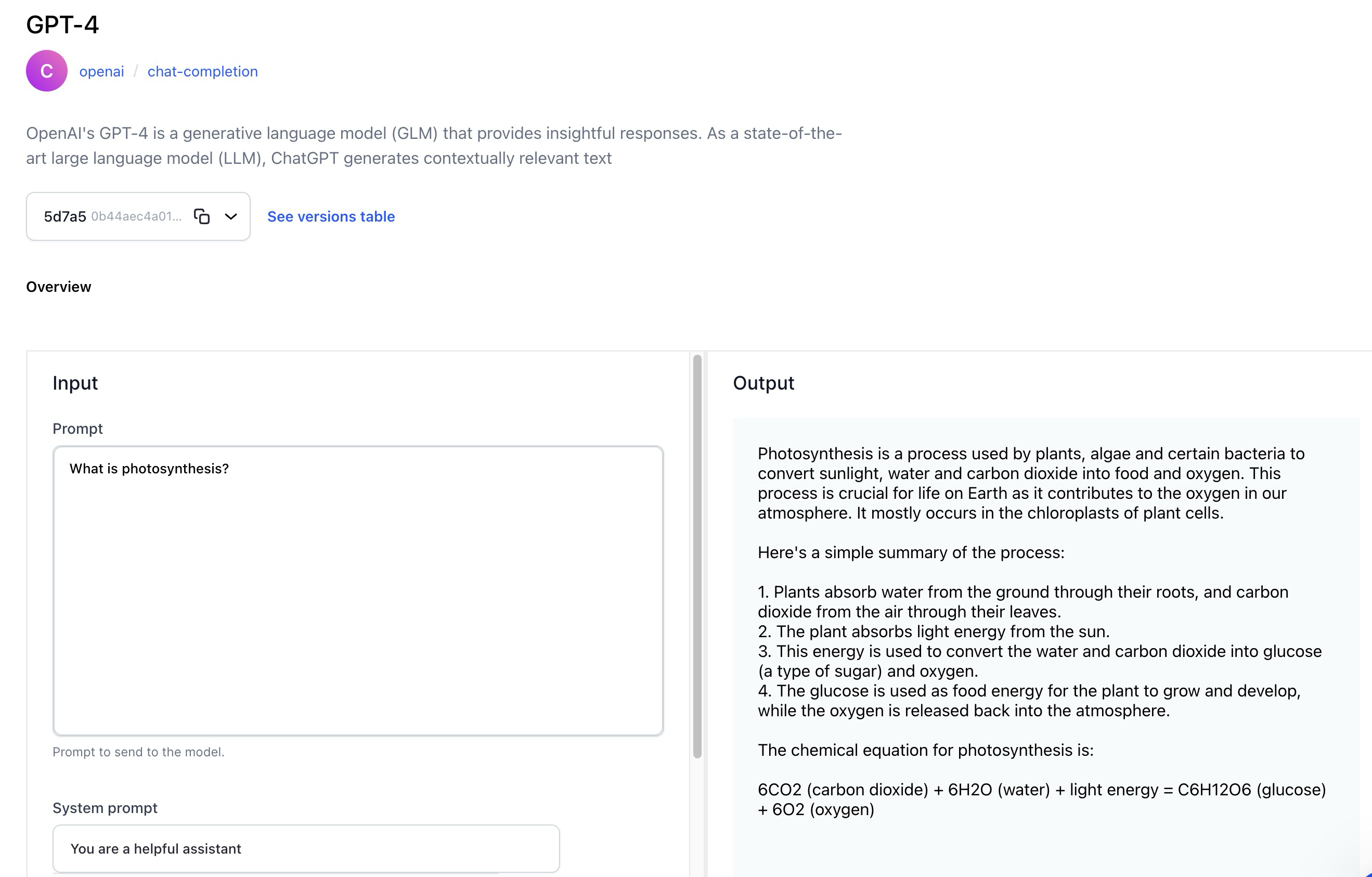This screenshot has height=877, width=1372.
Task: Click the System prompt label
Action: [x=105, y=808]
